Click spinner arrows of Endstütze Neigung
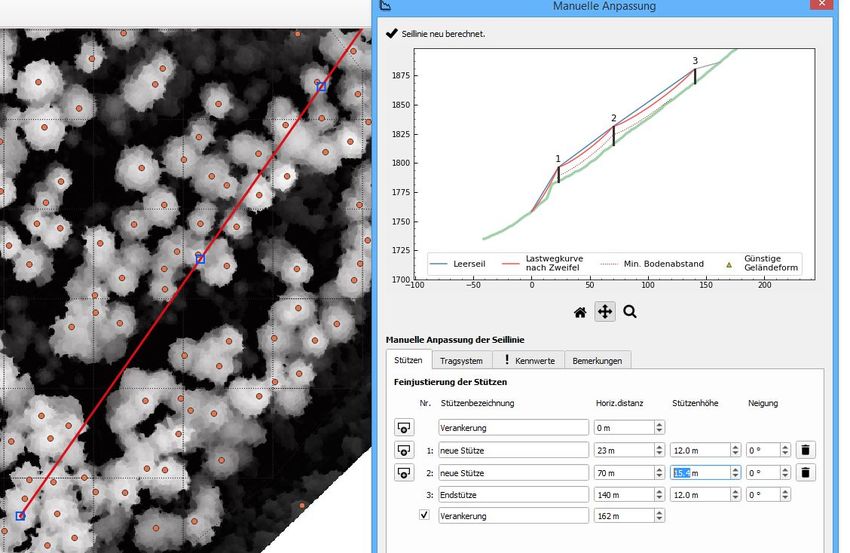Image resolution: width=850 pixels, height=553 pixels. click(x=784, y=494)
